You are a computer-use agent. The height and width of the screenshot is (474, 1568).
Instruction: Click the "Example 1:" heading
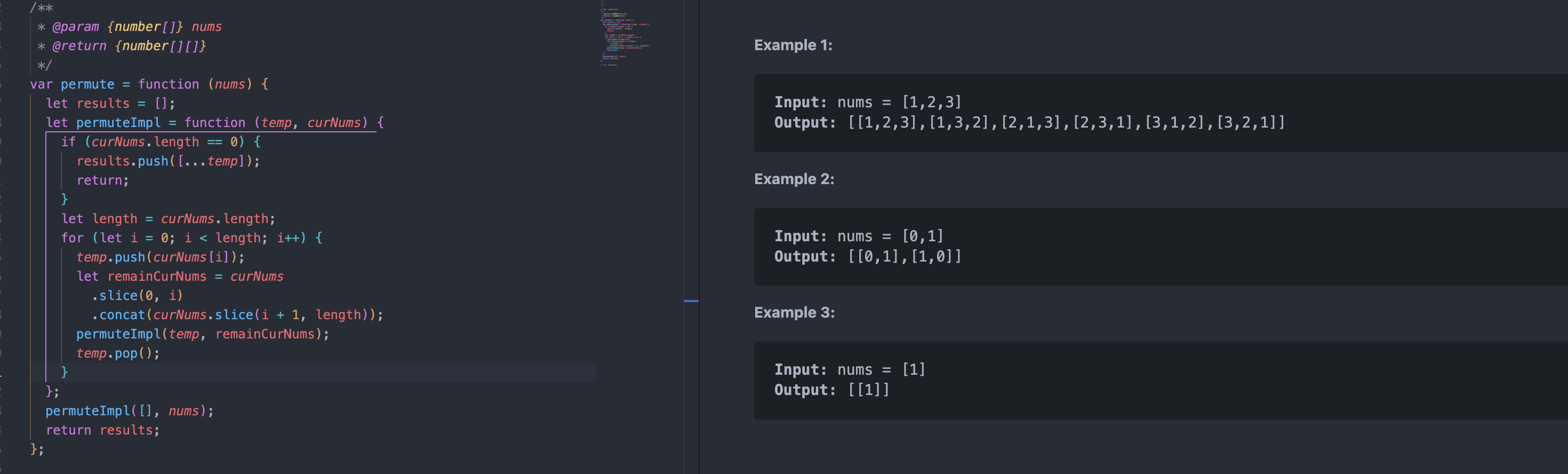(x=793, y=45)
